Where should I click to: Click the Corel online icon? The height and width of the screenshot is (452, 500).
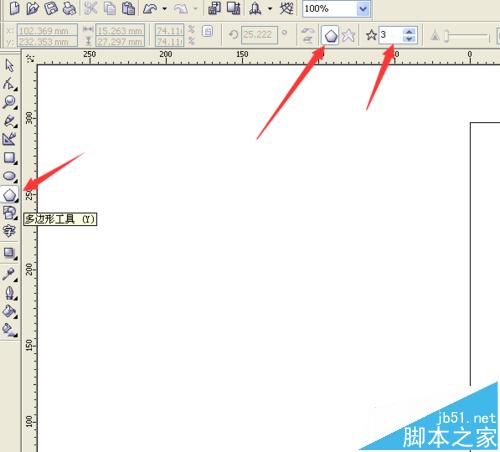tap(287, 8)
